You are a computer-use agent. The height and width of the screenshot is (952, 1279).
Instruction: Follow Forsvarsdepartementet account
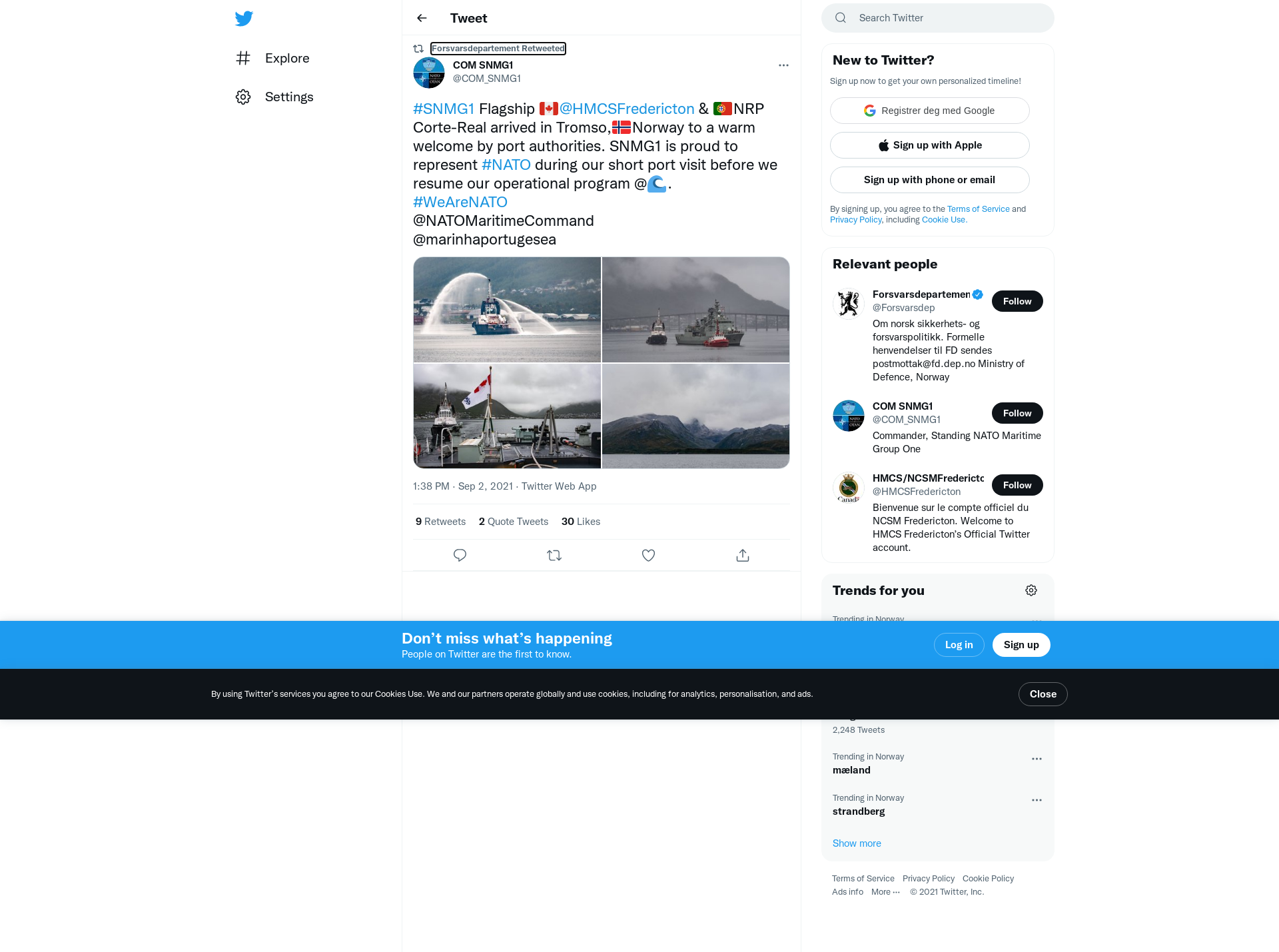click(x=1017, y=301)
